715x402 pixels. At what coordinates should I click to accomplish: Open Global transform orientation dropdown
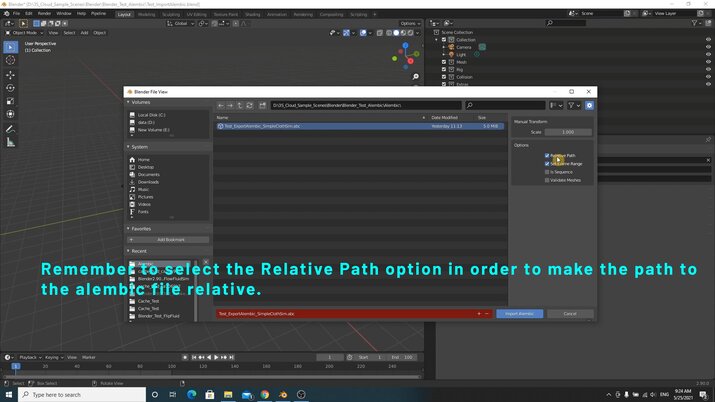pos(181,23)
